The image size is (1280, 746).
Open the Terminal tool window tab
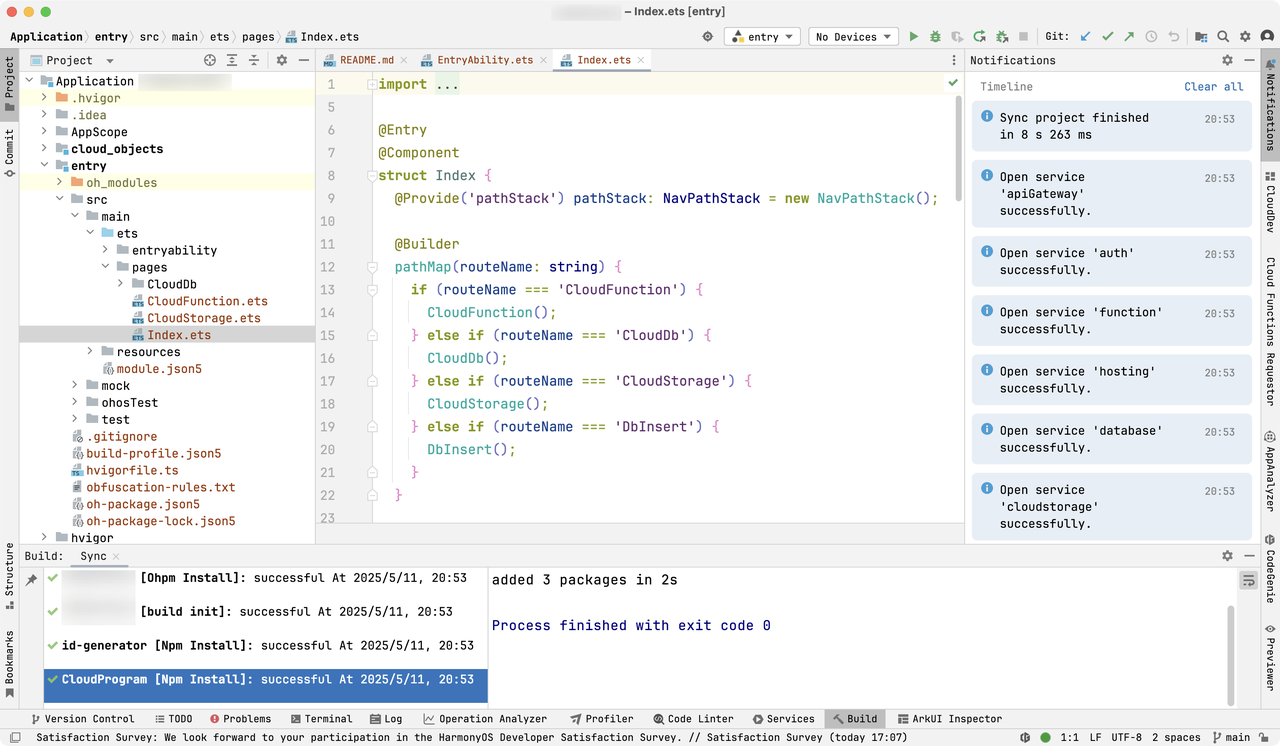tap(321, 718)
